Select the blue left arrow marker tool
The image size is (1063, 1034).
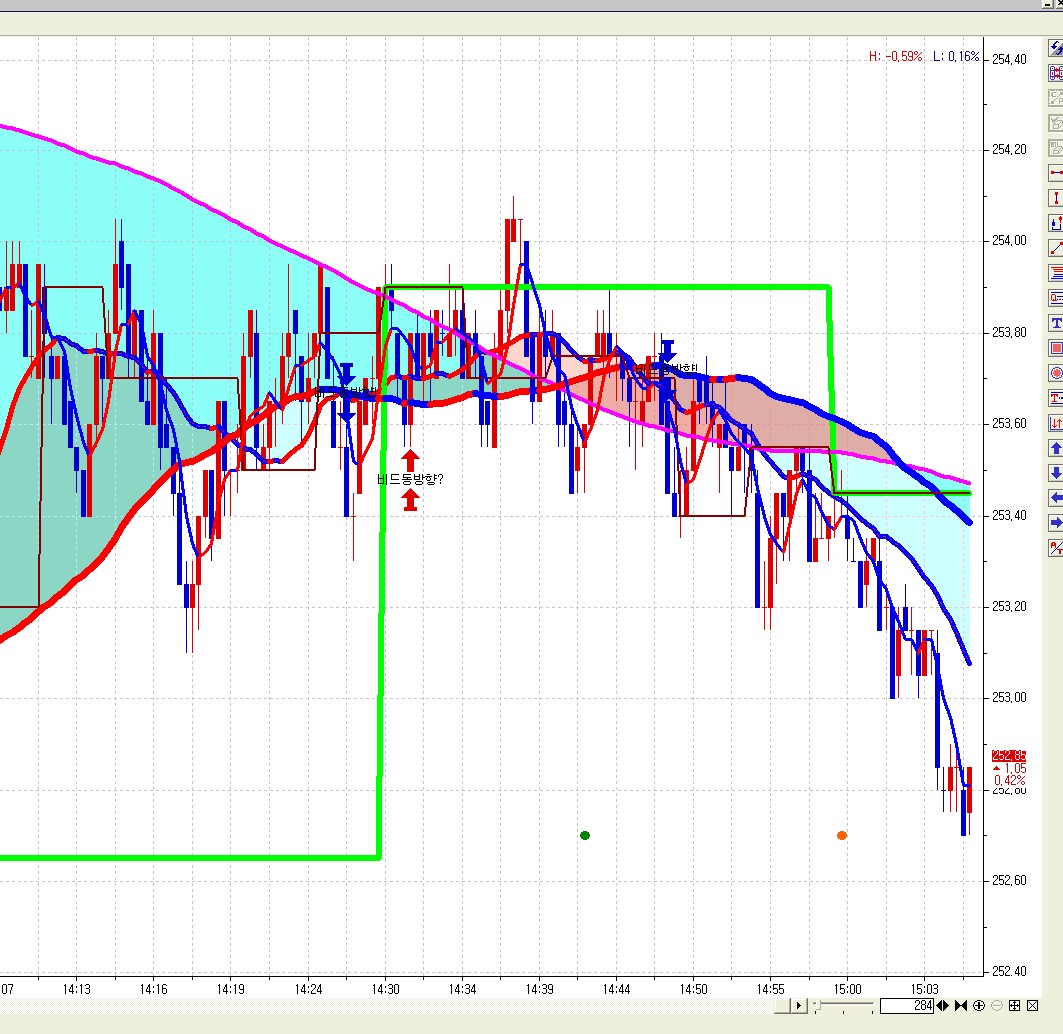tap(1056, 498)
